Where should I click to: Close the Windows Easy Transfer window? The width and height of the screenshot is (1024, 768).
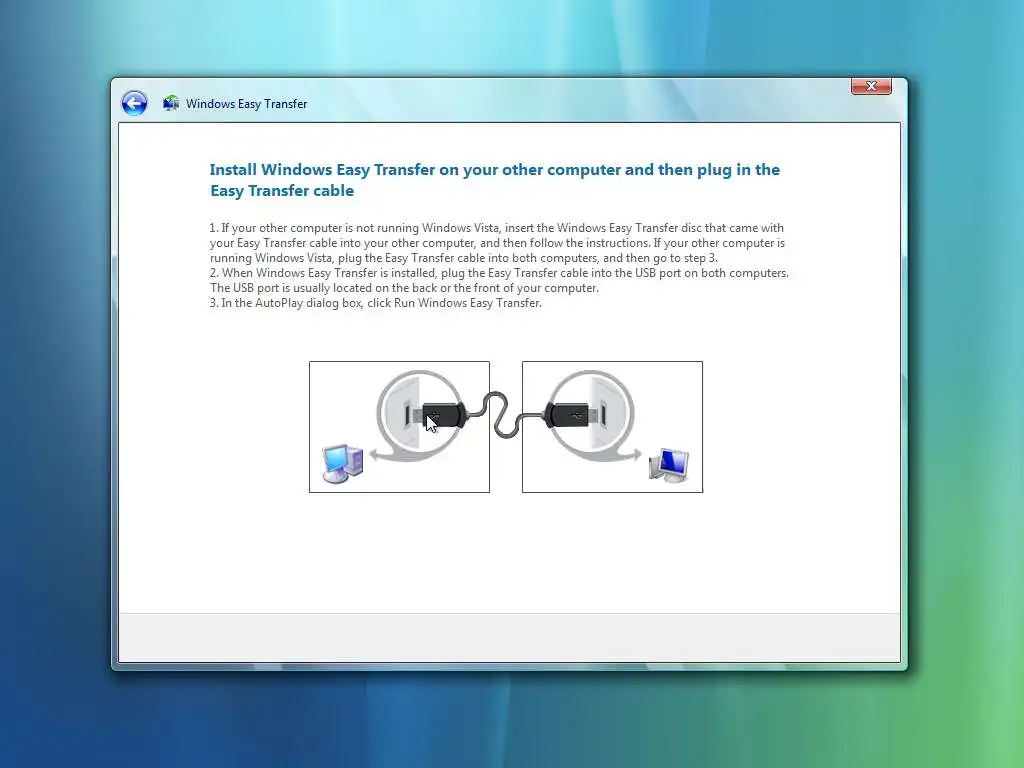tap(871, 86)
